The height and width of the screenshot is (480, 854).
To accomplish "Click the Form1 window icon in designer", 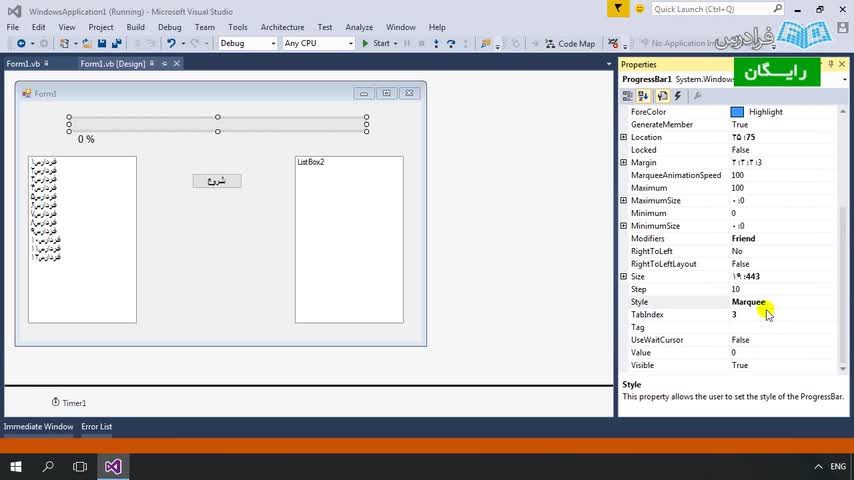I will pos(26,94).
